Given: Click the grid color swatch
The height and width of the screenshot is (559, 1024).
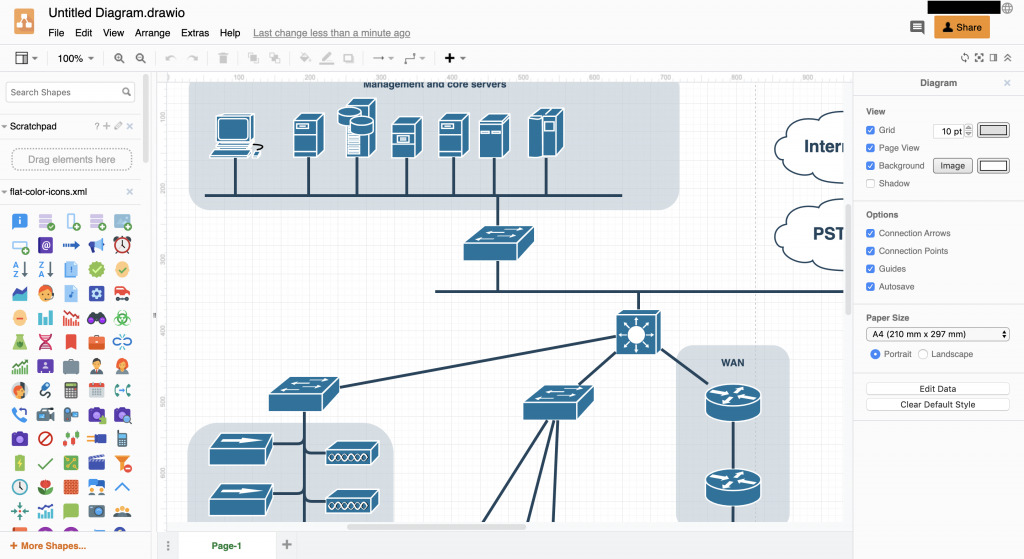Looking at the screenshot, I should click(x=993, y=130).
